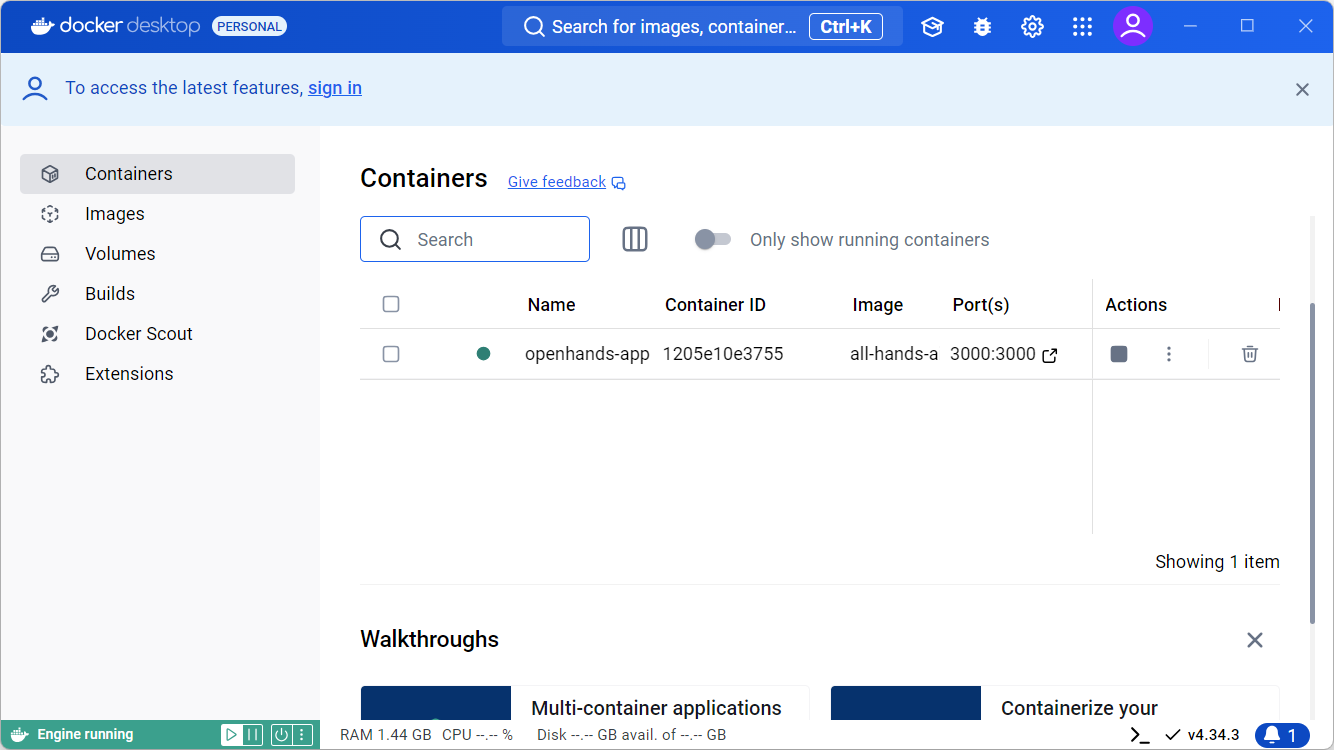The image size is (1334, 750).
Task: Select the openhands-app row checkbox
Action: [391, 353]
